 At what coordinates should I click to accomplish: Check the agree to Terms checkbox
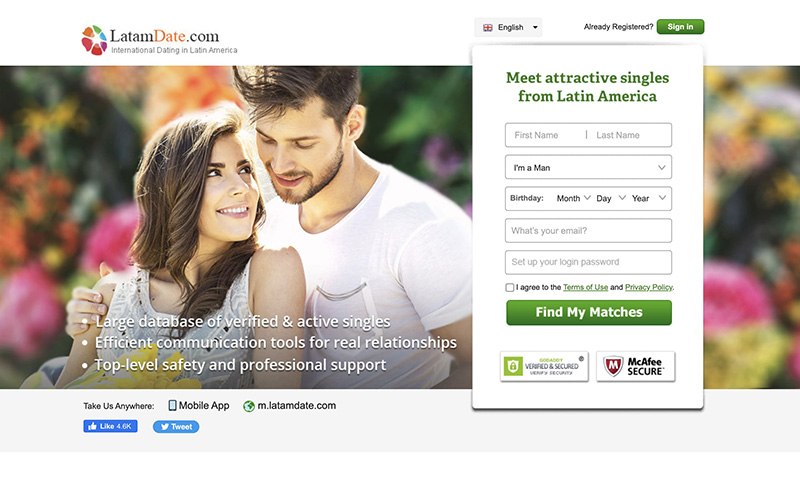click(510, 287)
